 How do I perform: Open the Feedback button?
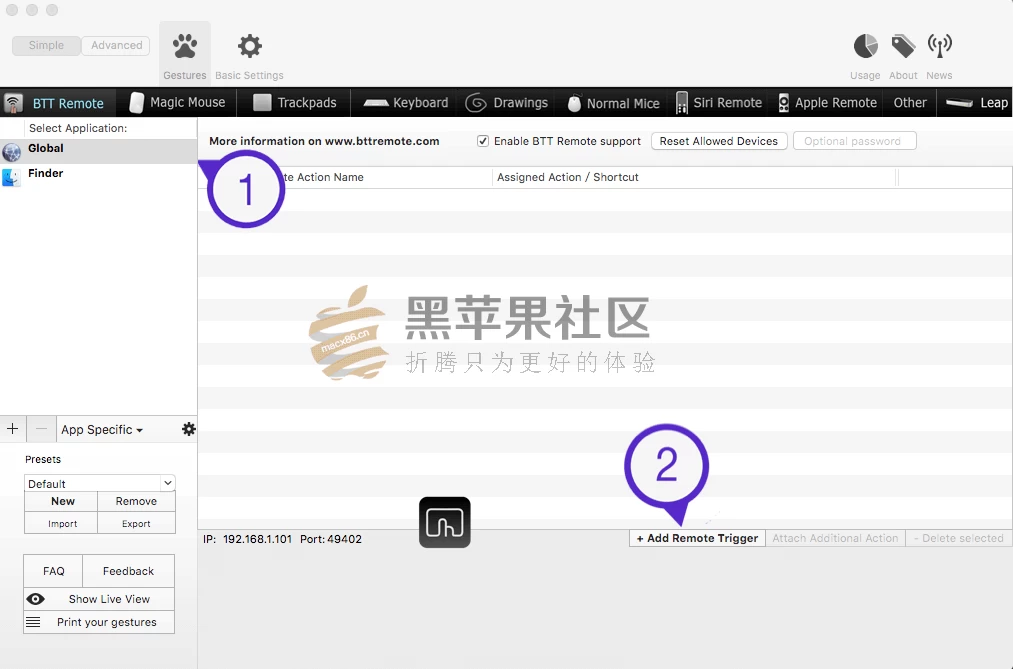(x=129, y=571)
